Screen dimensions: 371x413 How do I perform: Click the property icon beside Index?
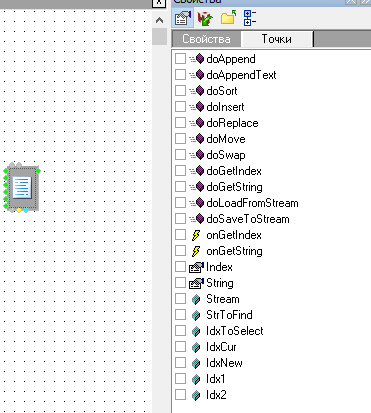[196, 267]
